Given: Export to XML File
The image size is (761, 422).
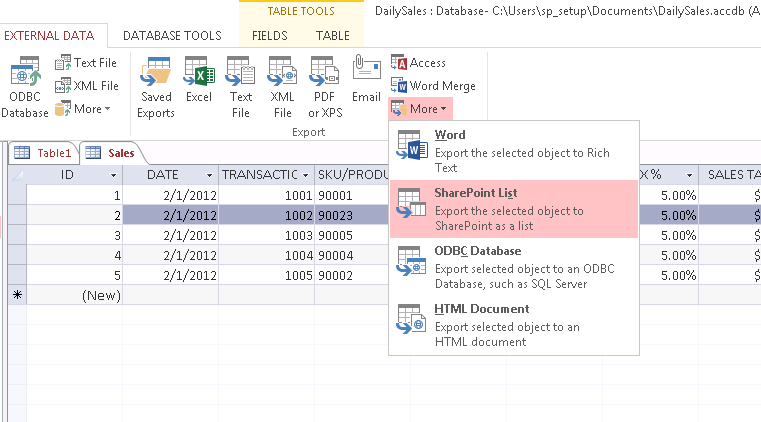Looking at the screenshot, I should [282, 87].
